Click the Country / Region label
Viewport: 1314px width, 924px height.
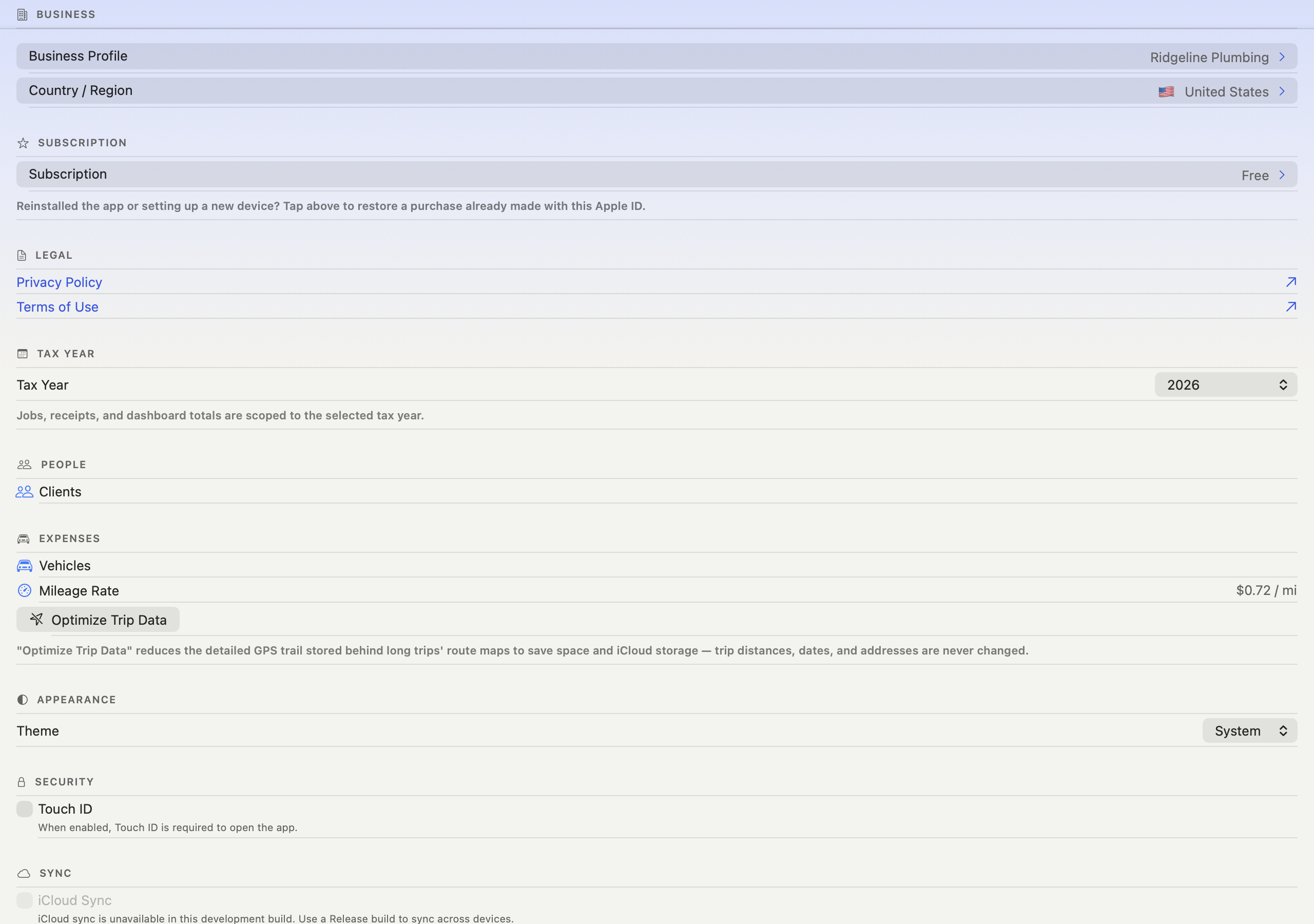(x=81, y=90)
